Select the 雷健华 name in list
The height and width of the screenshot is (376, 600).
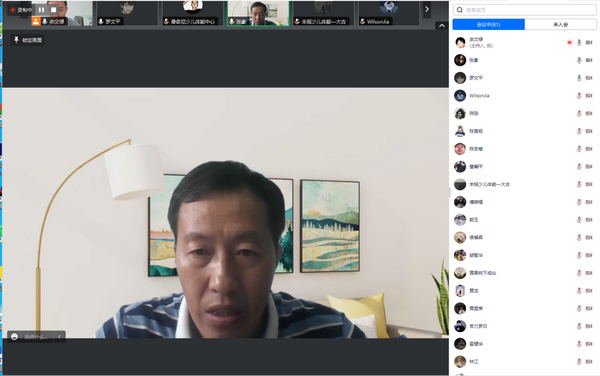click(476, 344)
